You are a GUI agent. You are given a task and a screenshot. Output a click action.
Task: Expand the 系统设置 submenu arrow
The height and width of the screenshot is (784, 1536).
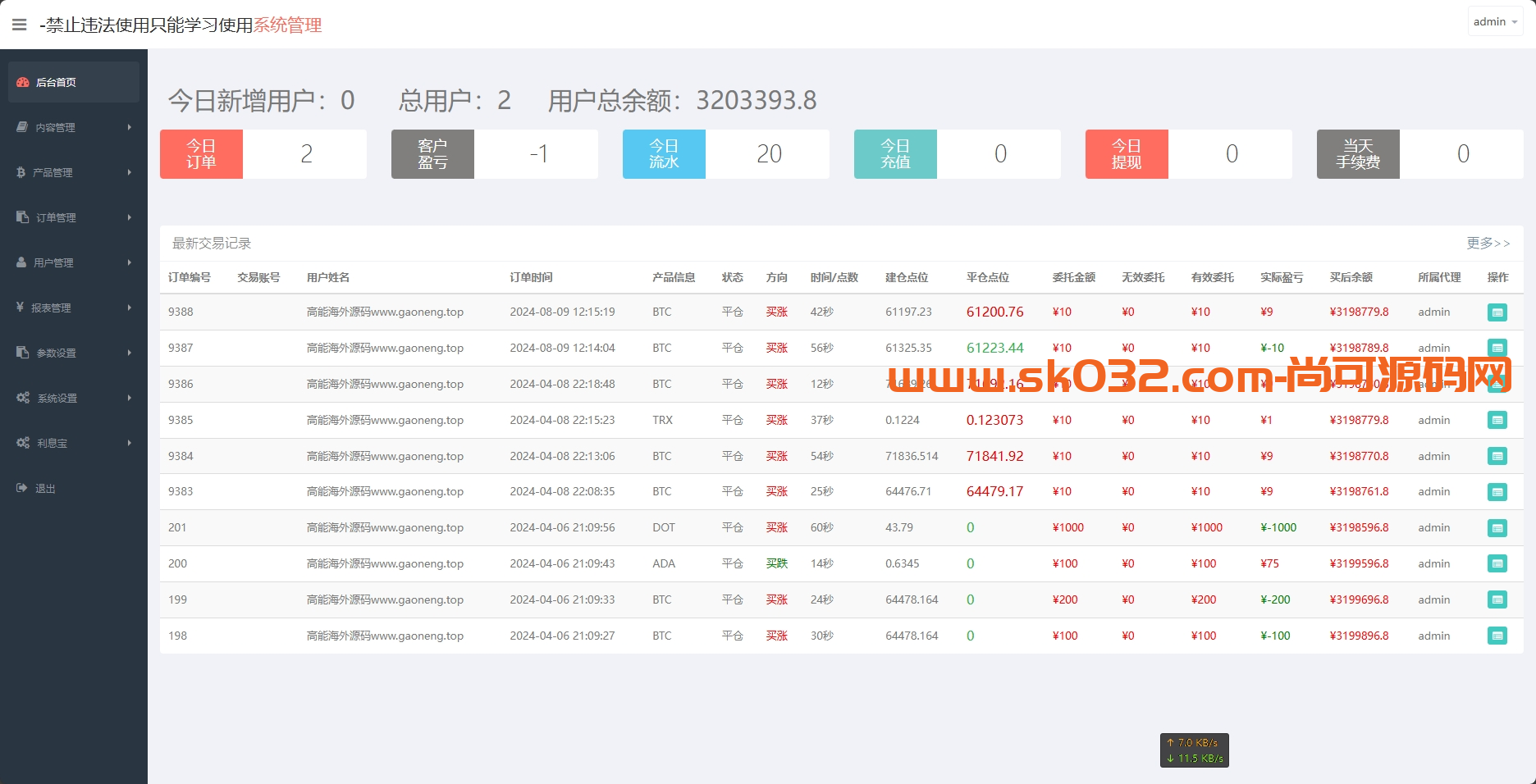point(130,398)
